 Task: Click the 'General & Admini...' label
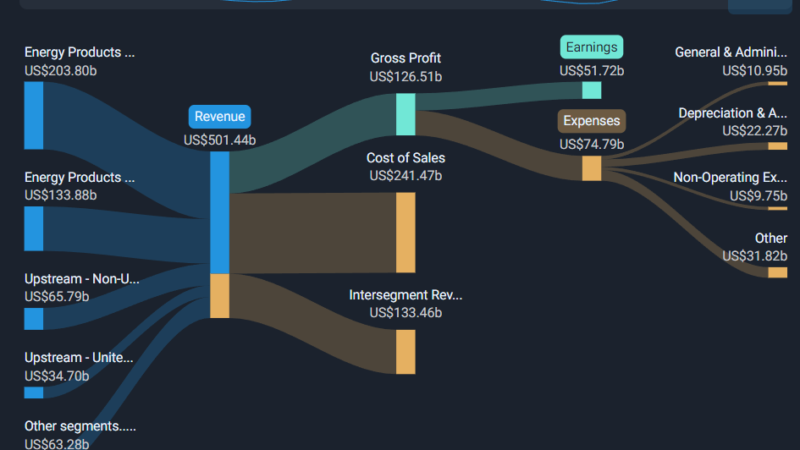tap(731, 53)
